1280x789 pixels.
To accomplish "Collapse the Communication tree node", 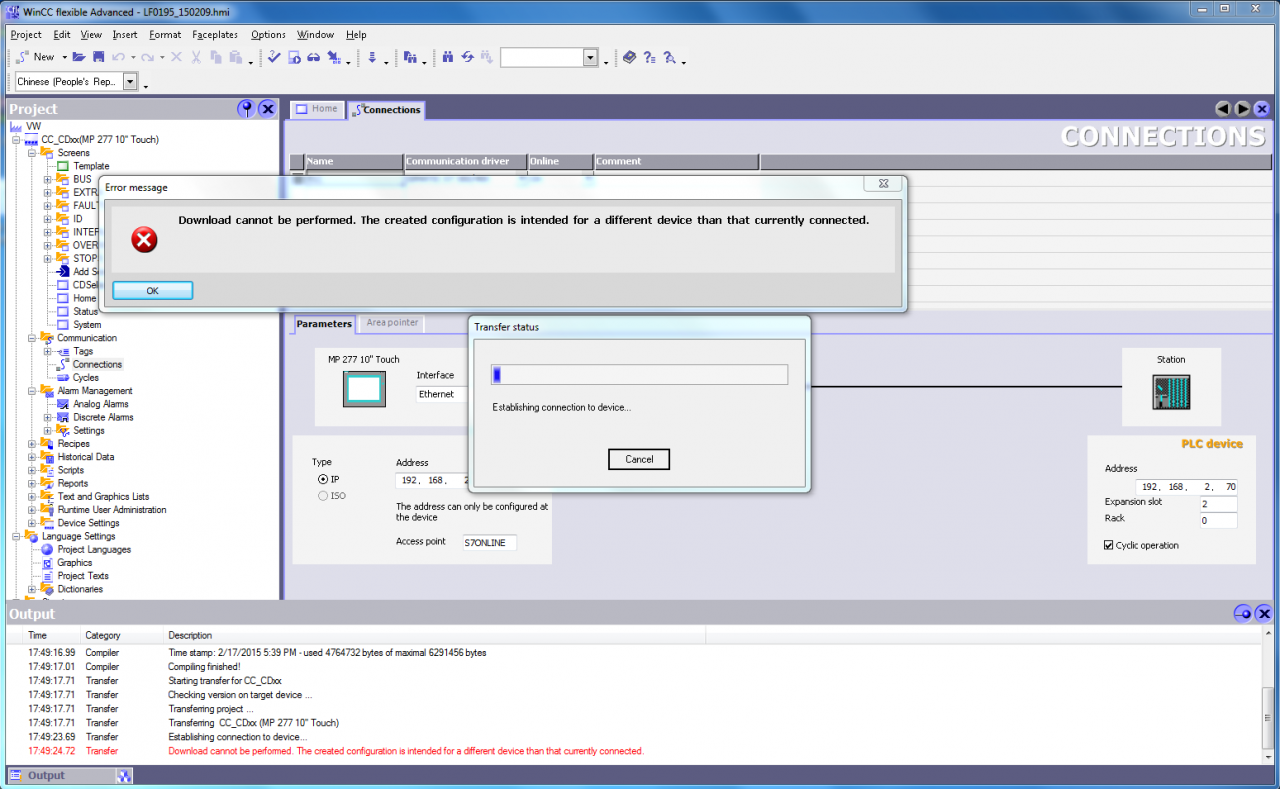I will (32, 338).
